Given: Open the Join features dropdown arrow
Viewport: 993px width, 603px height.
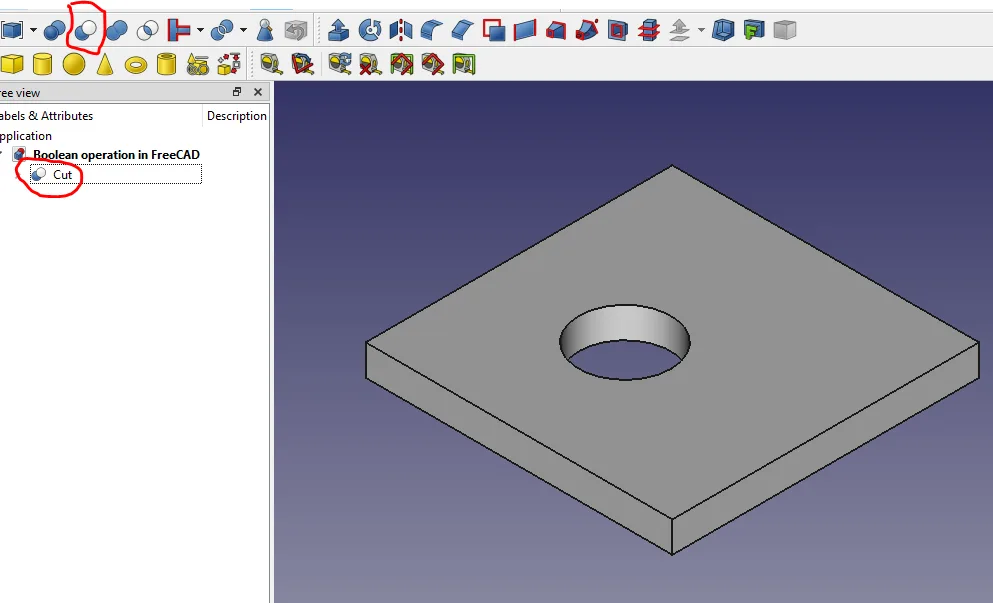Looking at the screenshot, I should [x=200, y=30].
